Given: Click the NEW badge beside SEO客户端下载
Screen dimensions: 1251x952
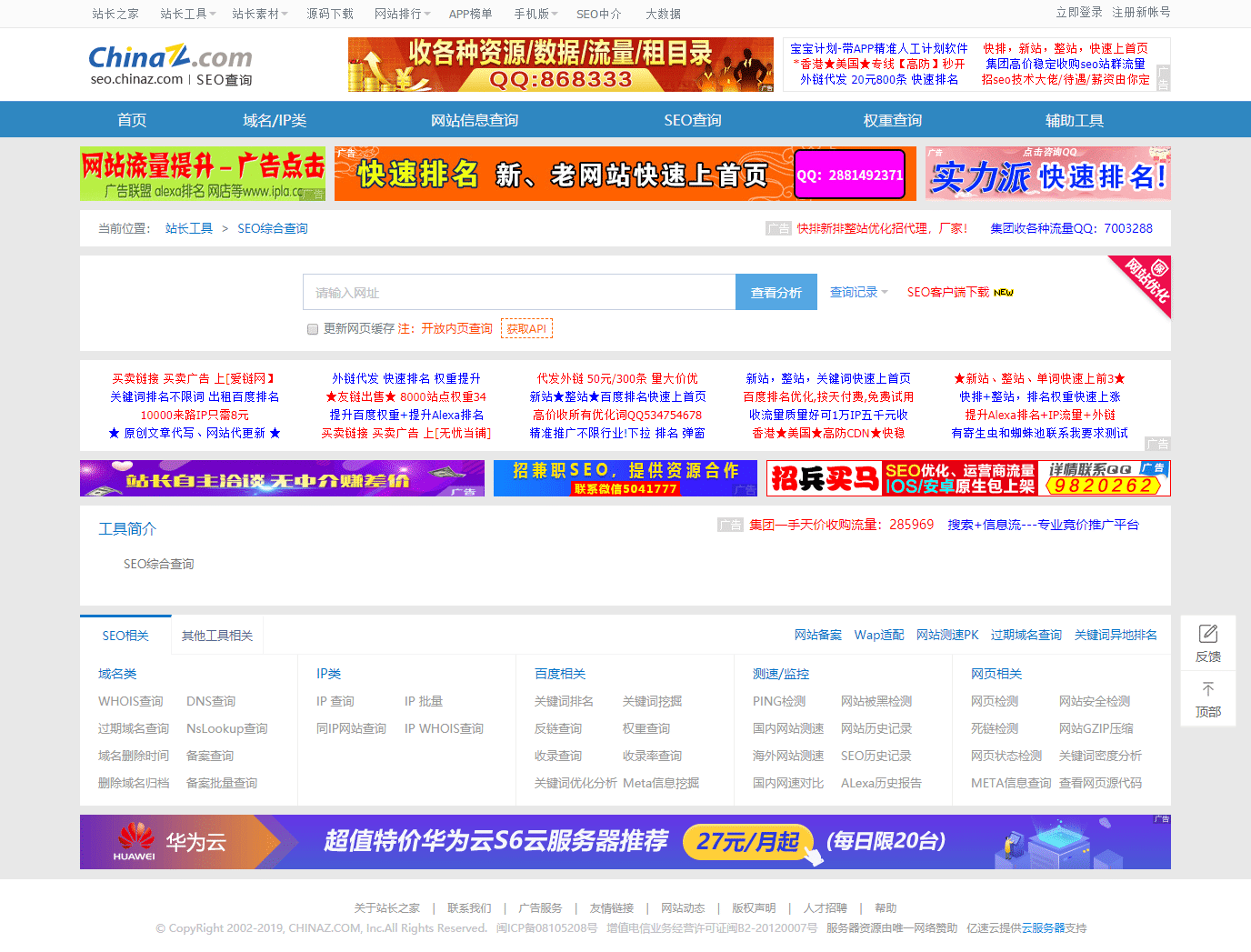Looking at the screenshot, I should [1004, 293].
